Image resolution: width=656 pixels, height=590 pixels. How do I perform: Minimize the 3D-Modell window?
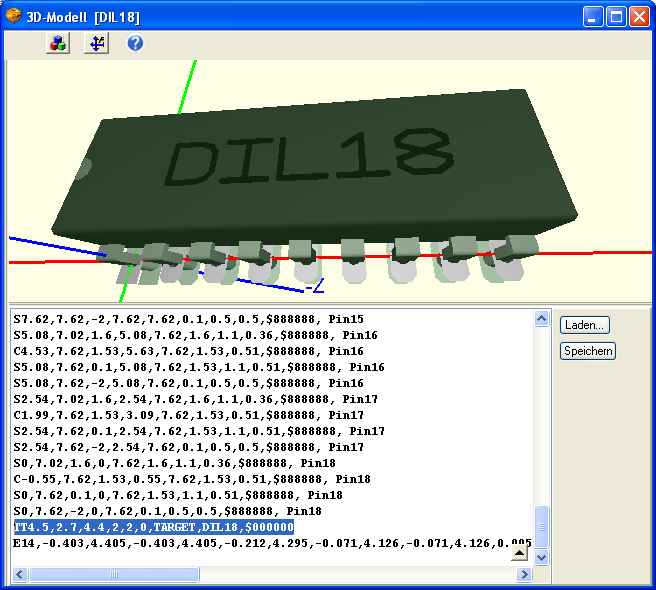[x=594, y=16]
